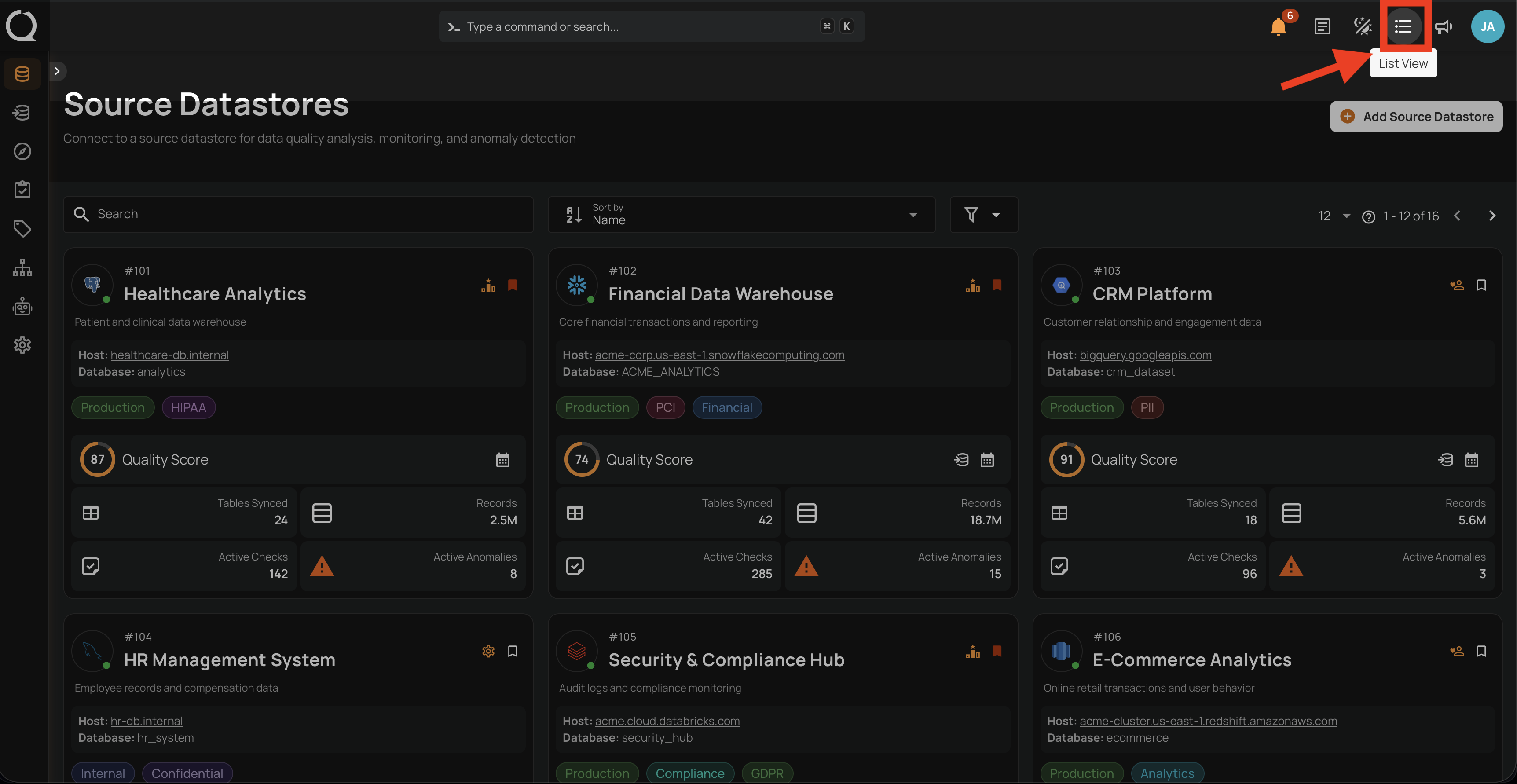Open healthcare-db.internal host link

[x=169, y=355]
